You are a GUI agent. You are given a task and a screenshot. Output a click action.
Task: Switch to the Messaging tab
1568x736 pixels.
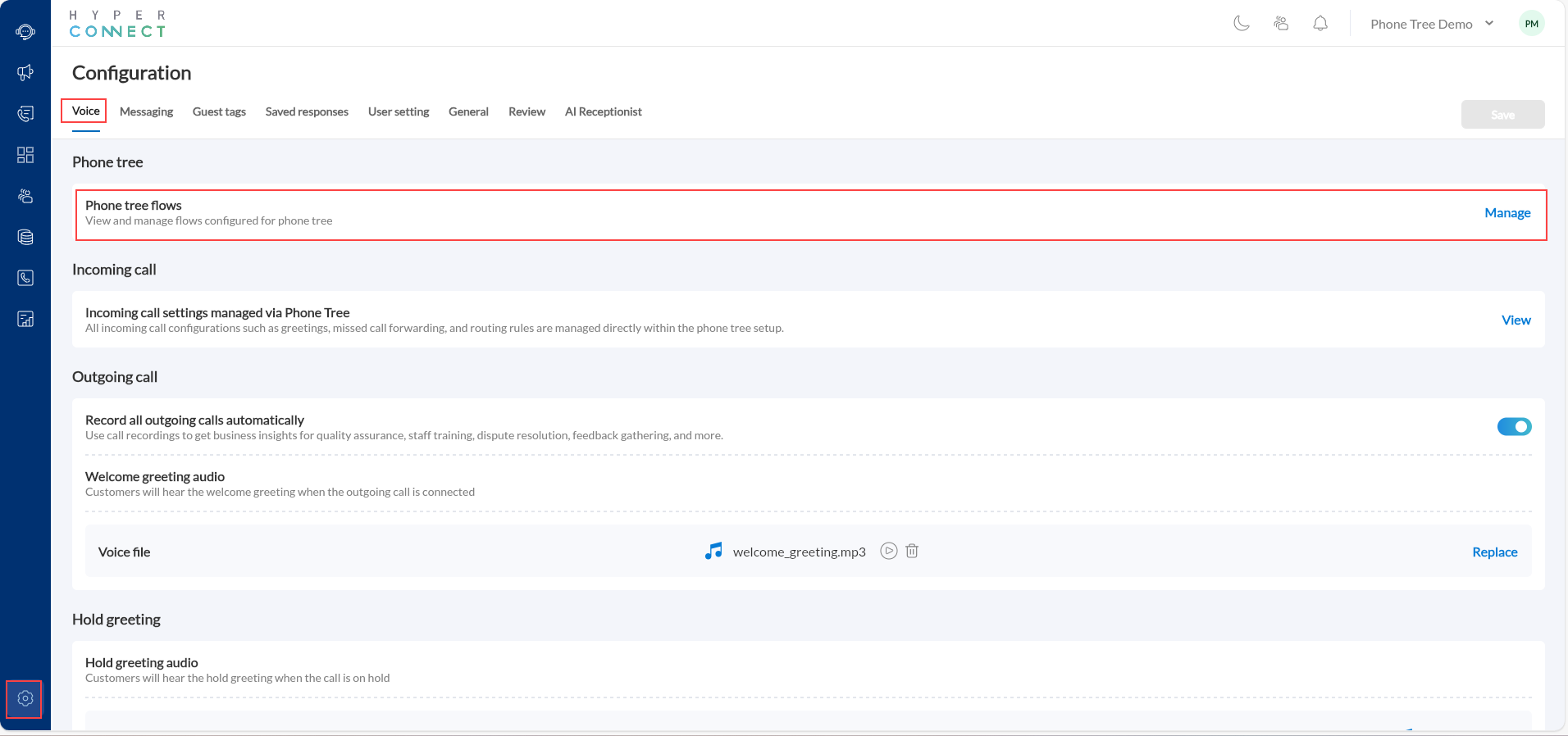(x=146, y=111)
